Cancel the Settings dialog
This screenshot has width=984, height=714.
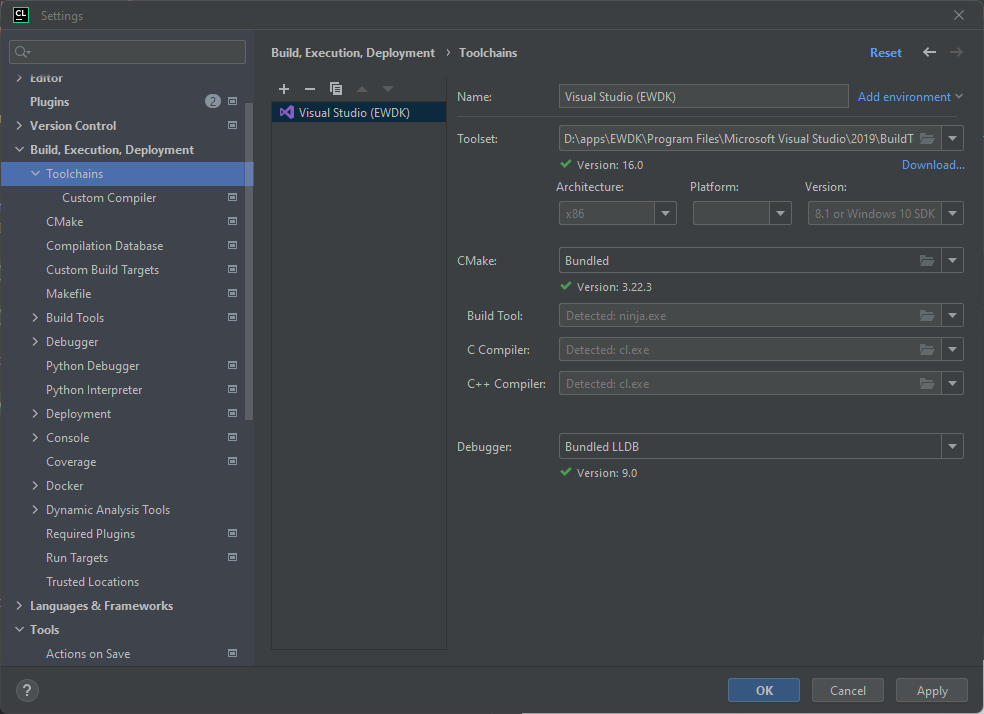click(x=848, y=690)
